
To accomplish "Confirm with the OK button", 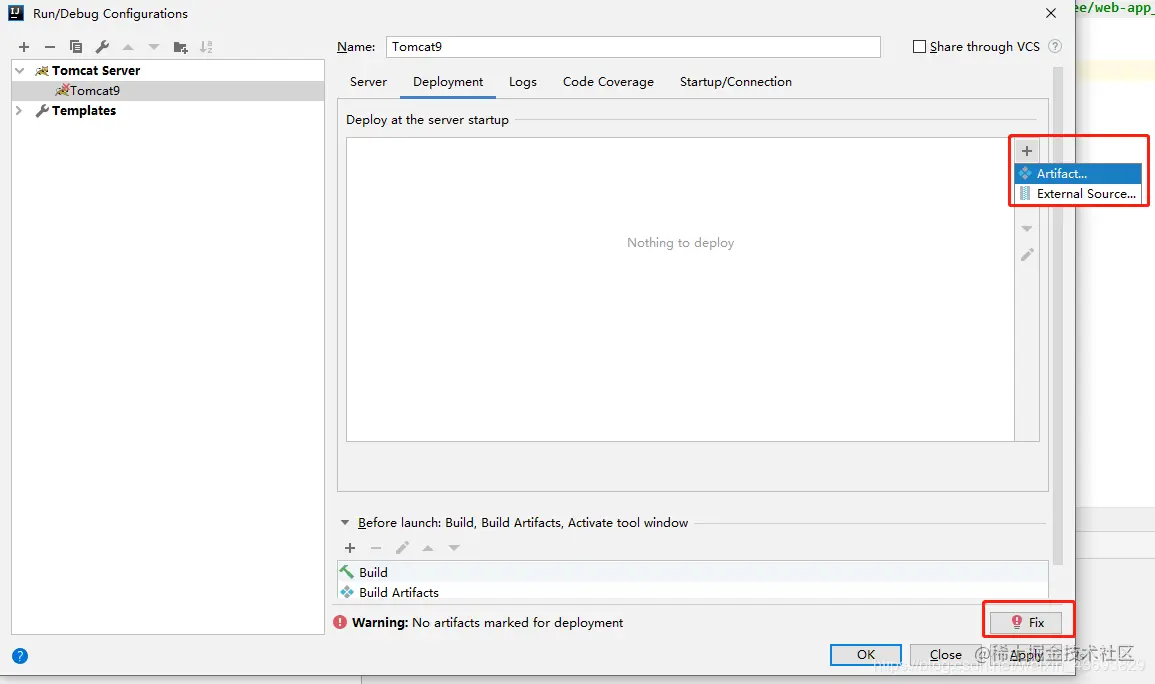I will 866,655.
